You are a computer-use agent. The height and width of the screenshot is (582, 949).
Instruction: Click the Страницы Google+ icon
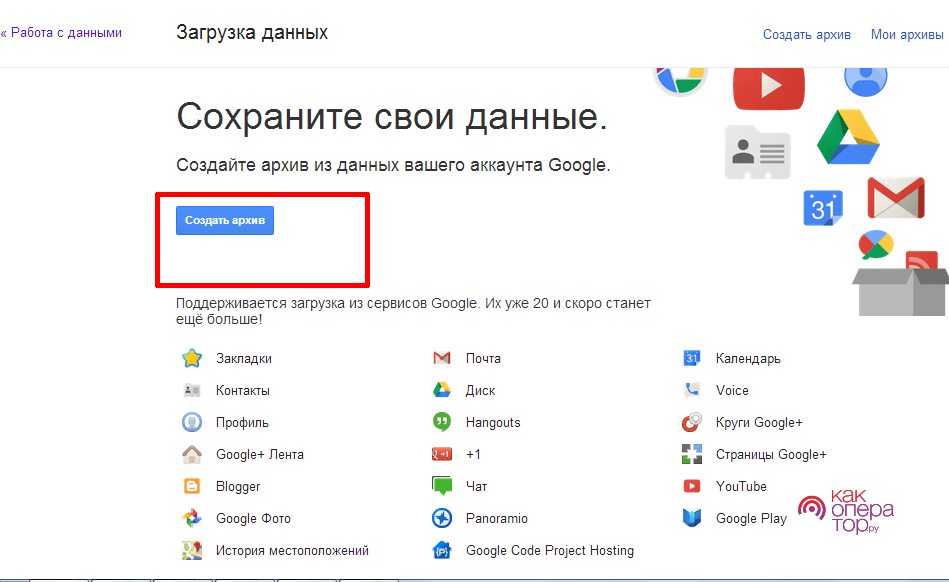pyautogui.click(x=692, y=454)
